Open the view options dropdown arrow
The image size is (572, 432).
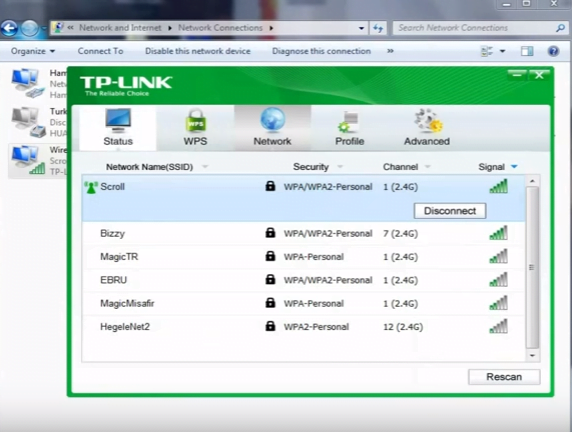coord(502,51)
